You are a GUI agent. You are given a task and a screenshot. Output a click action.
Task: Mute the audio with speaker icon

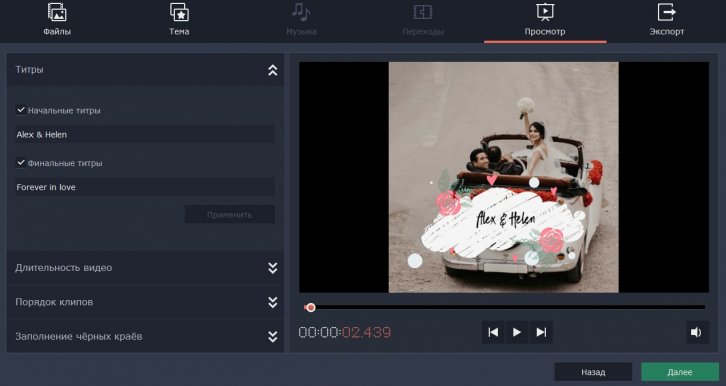coord(697,332)
